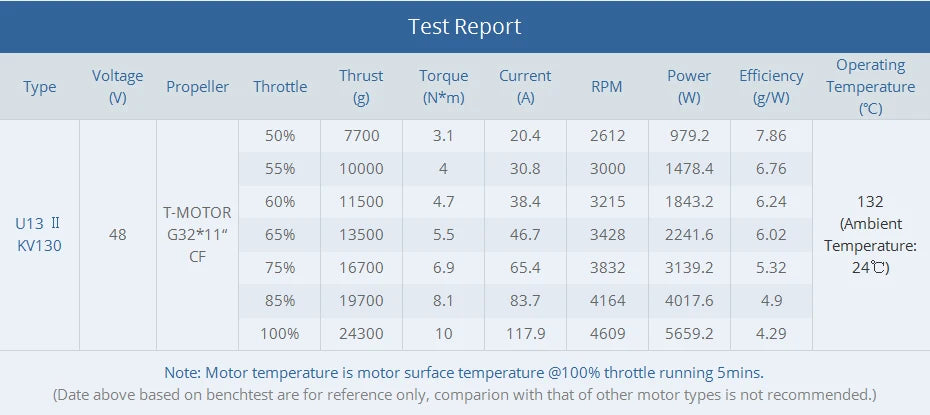930x415 pixels.
Task: Click the 5659.2 power value
Action: tap(689, 332)
